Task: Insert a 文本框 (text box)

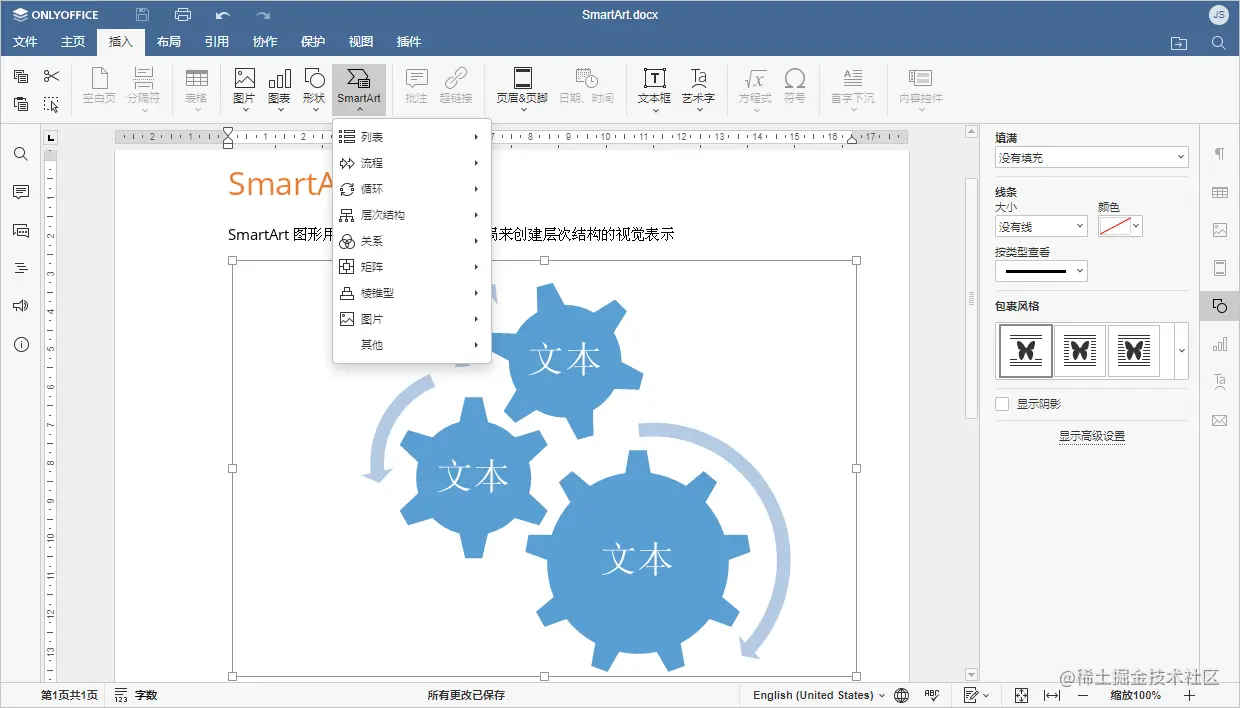Action: point(653,86)
